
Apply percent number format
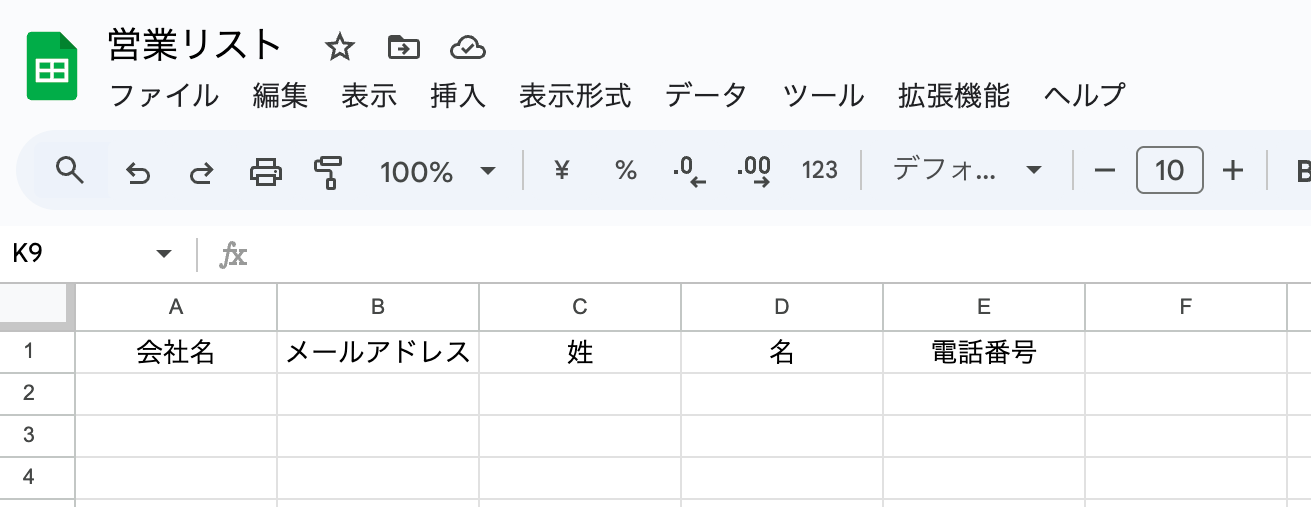tap(626, 171)
